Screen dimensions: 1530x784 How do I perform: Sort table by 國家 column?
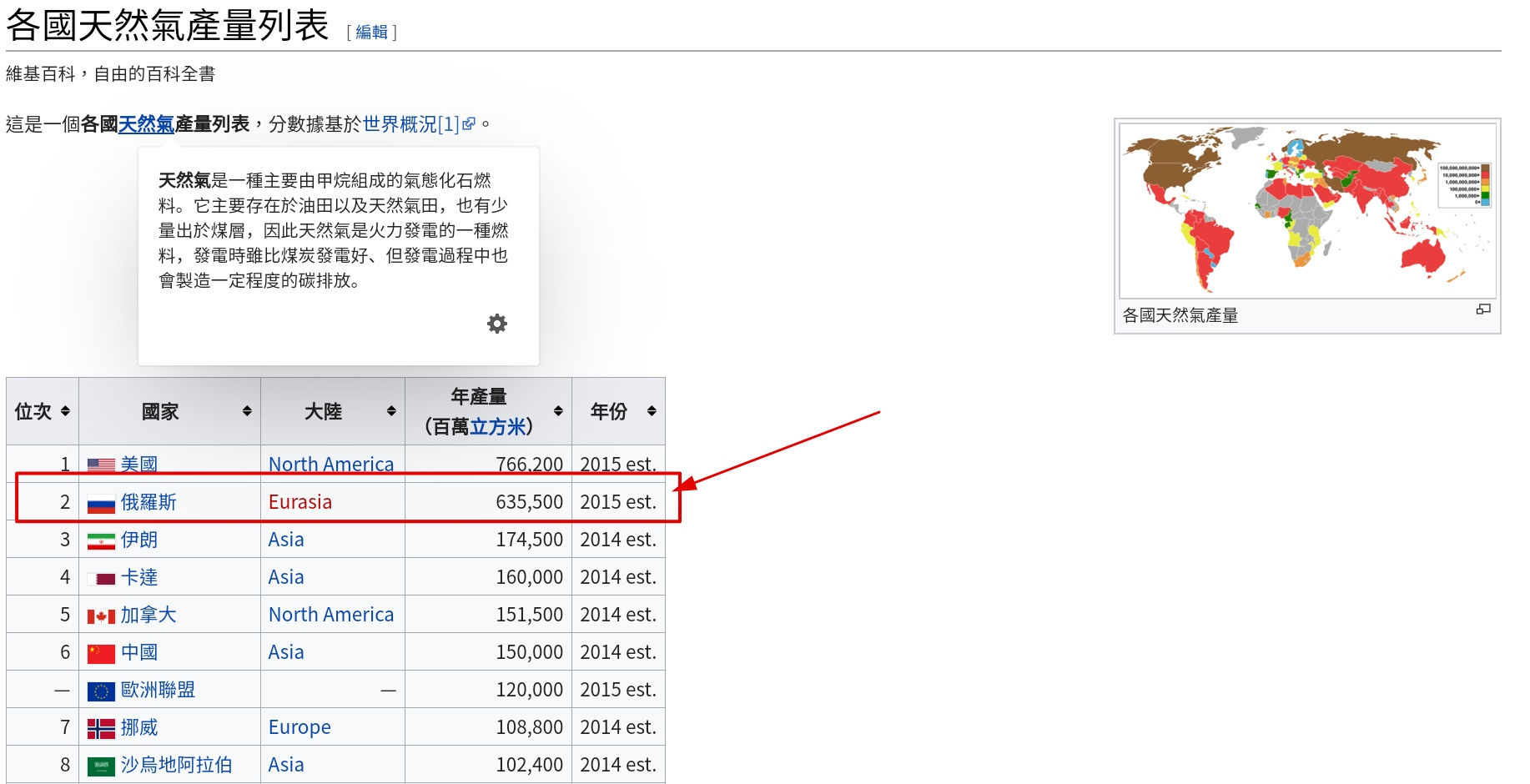coord(247,411)
